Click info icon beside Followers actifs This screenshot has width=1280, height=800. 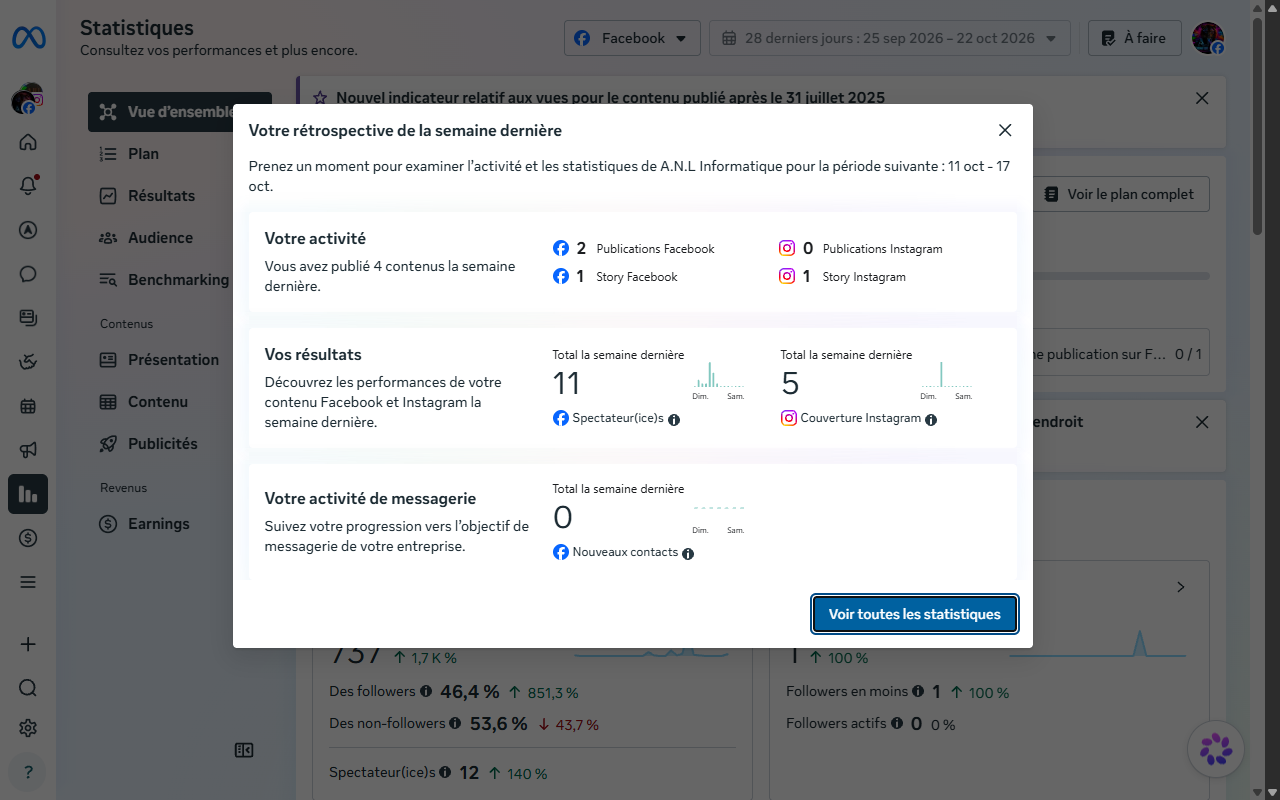point(896,723)
